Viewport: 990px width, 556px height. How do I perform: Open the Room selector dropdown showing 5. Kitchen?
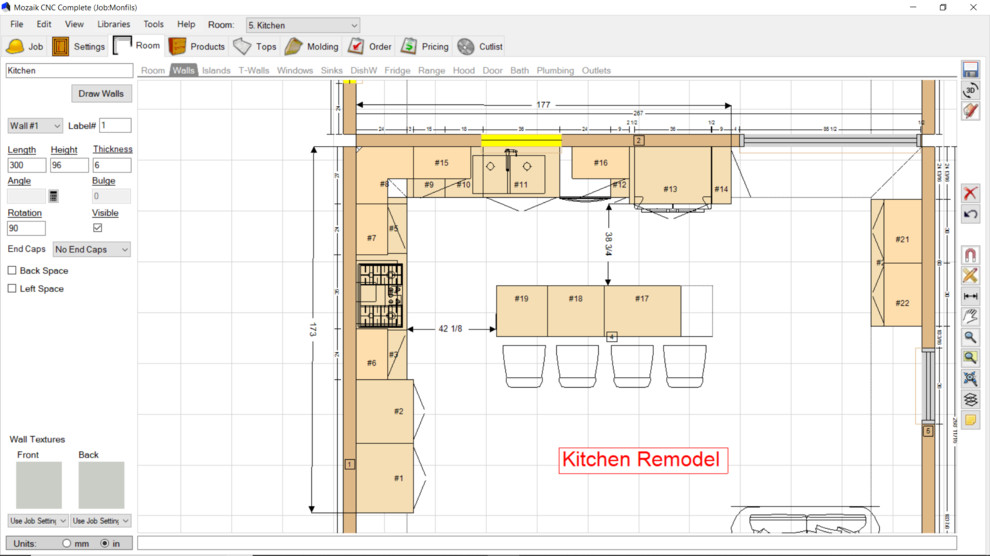click(303, 25)
